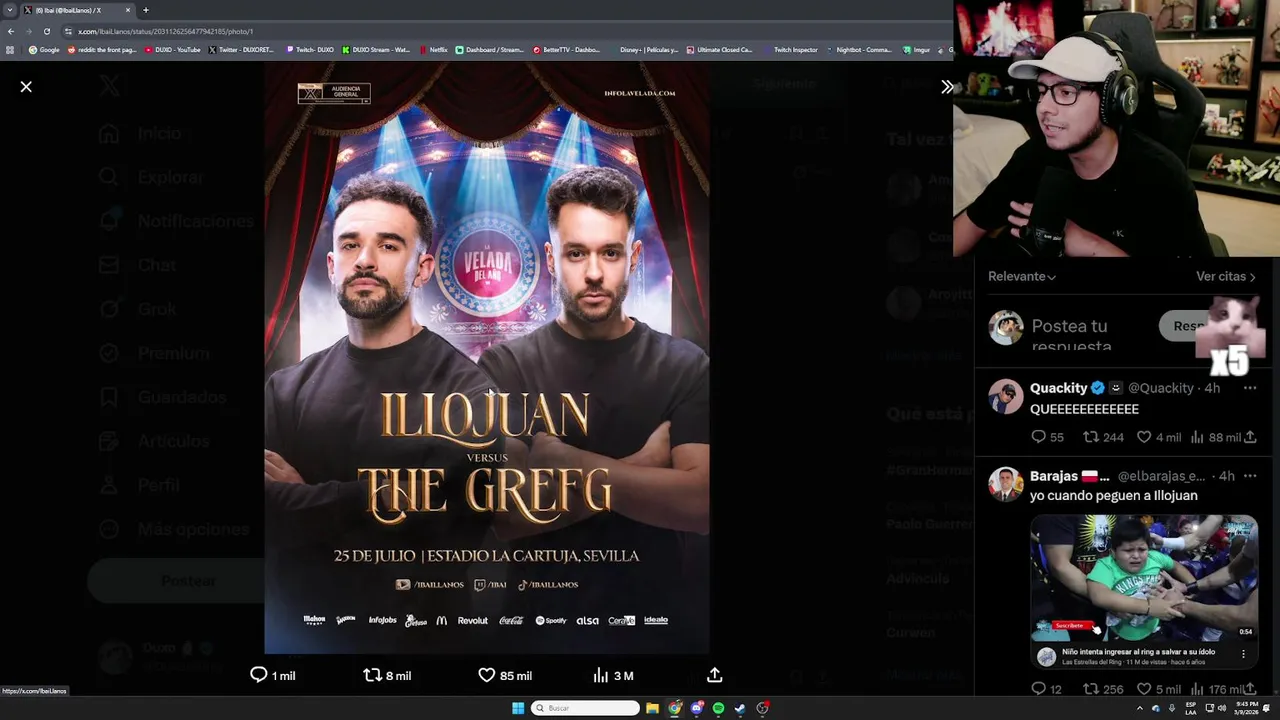Open the Twitch Inspector bookmark
Viewport: 1280px width, 720px height.
tap(791, 50)
